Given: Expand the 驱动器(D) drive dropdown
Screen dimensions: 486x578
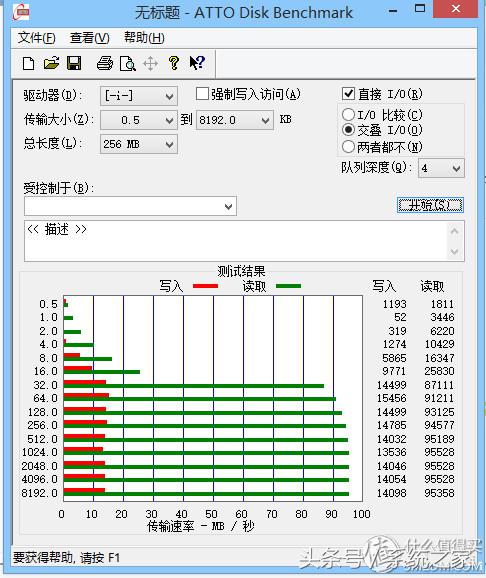Looking at the screenshot, I should coord(139,96).
